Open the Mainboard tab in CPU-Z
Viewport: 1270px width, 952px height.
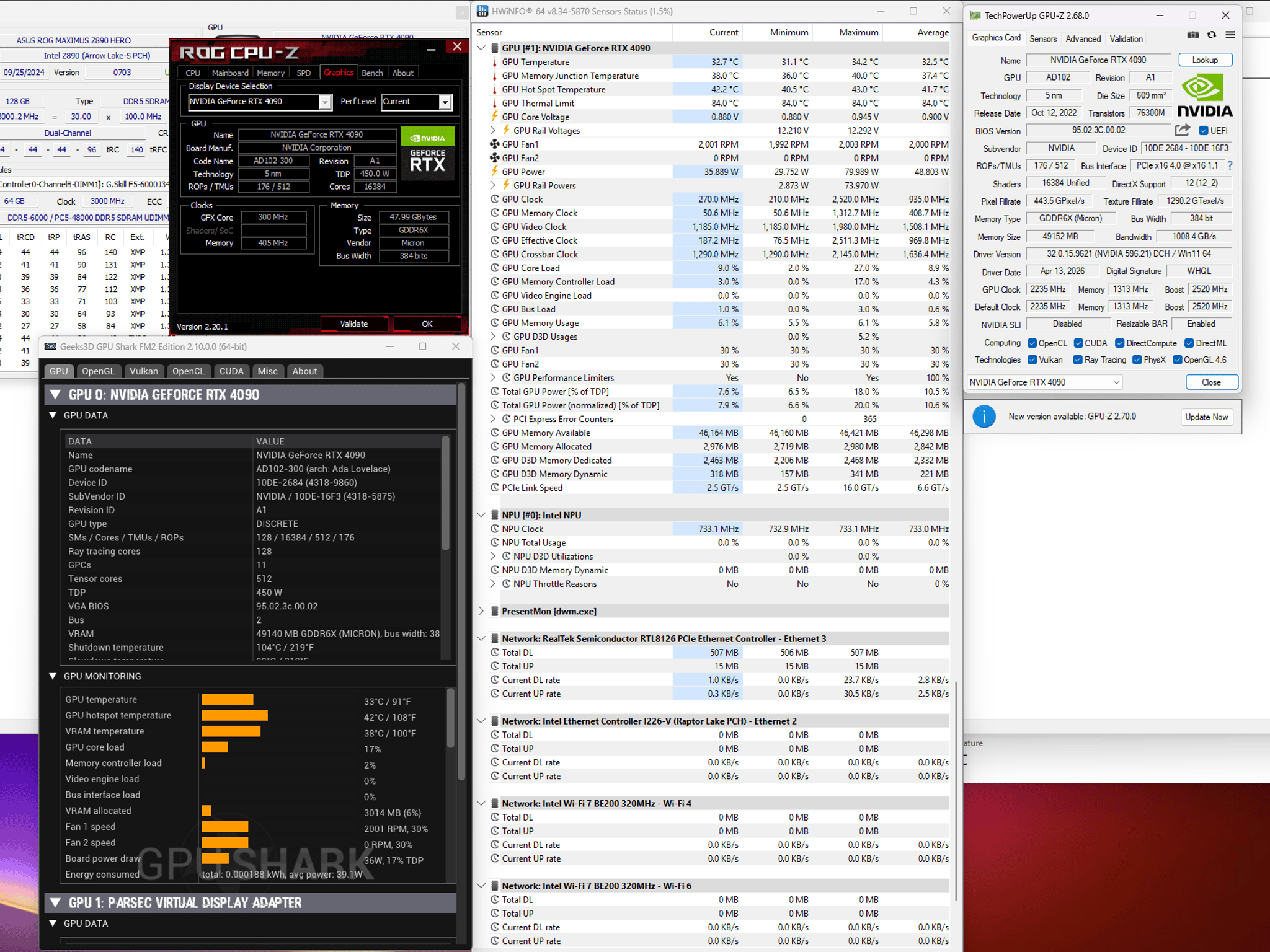click(x=230, y=73)
